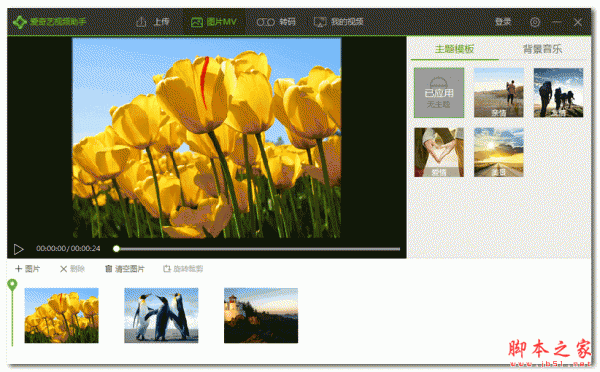Choose the hikers with backpacks template
The image size is (600, 372).
[x=558, y=93]
